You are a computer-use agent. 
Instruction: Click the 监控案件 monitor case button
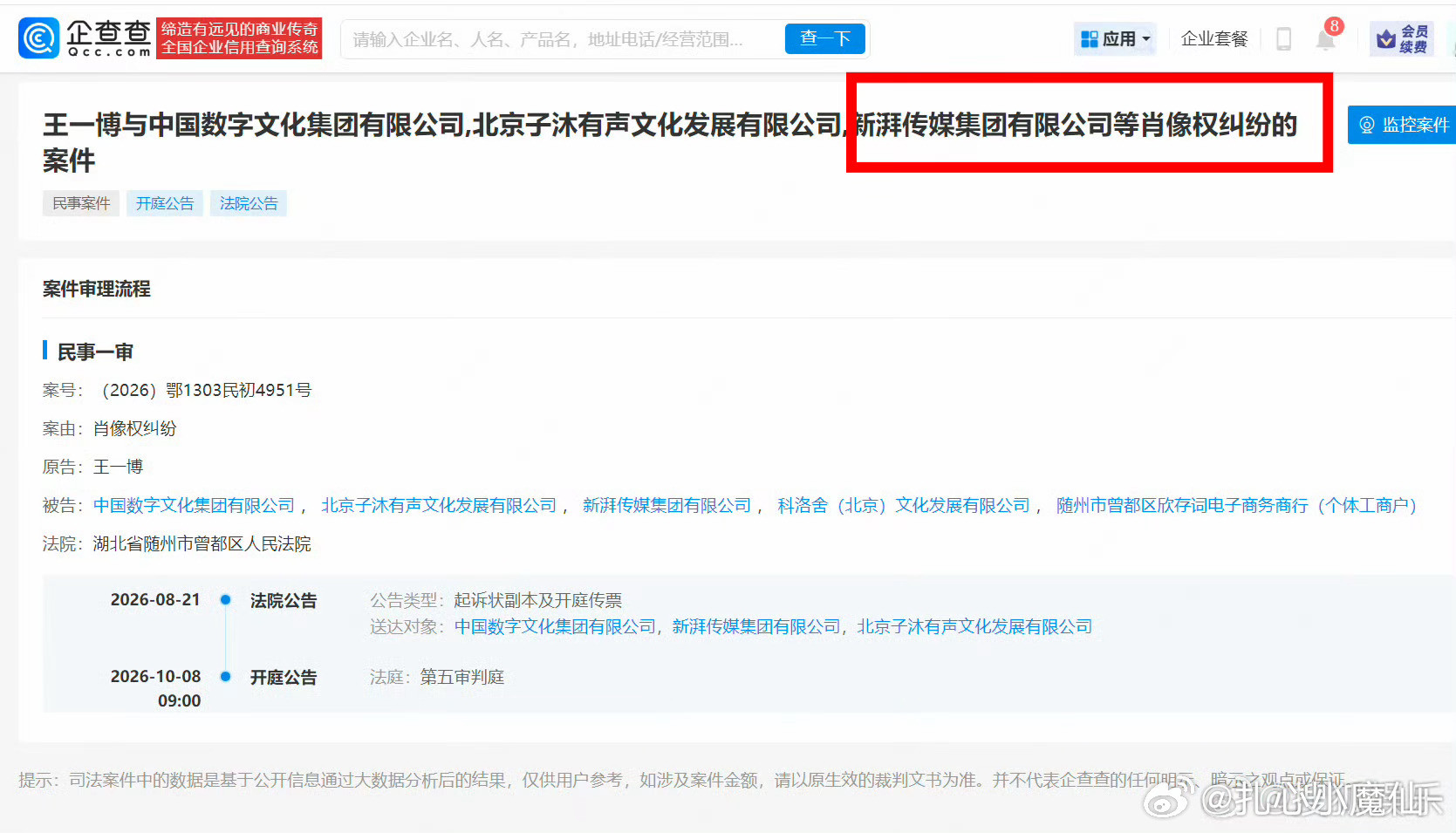[x=1402, y=125]
